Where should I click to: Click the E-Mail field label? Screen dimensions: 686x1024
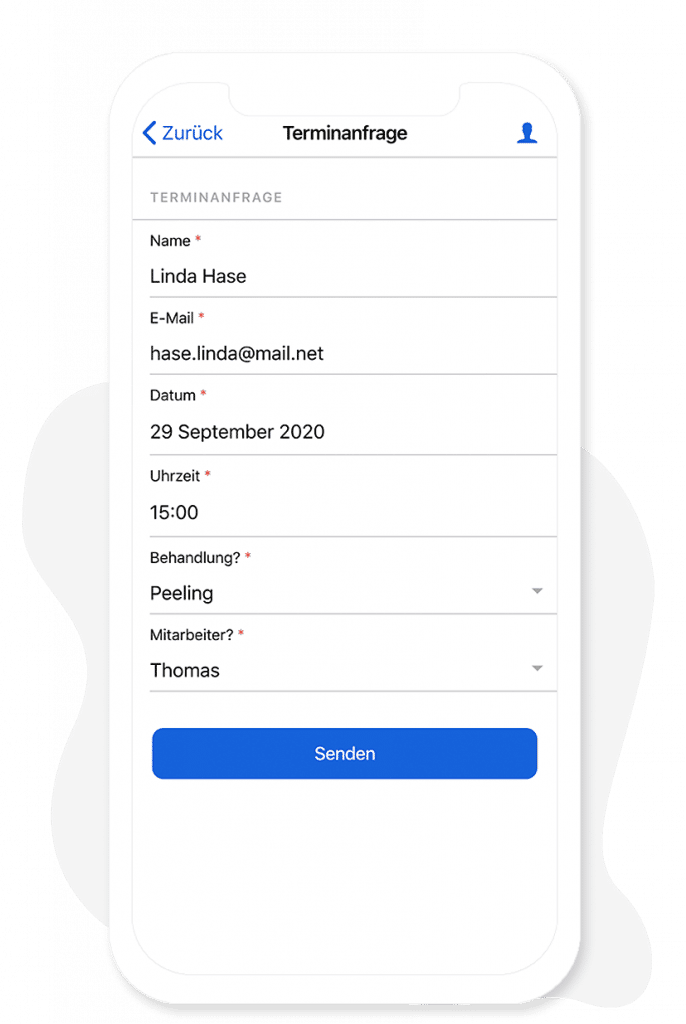172,318
